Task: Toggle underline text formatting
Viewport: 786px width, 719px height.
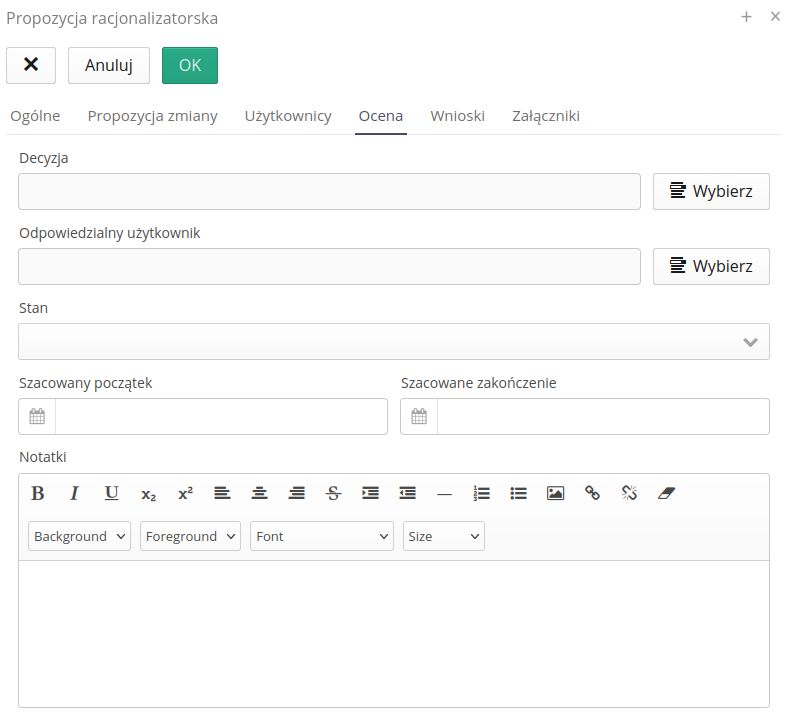Action: coord(111,493)
